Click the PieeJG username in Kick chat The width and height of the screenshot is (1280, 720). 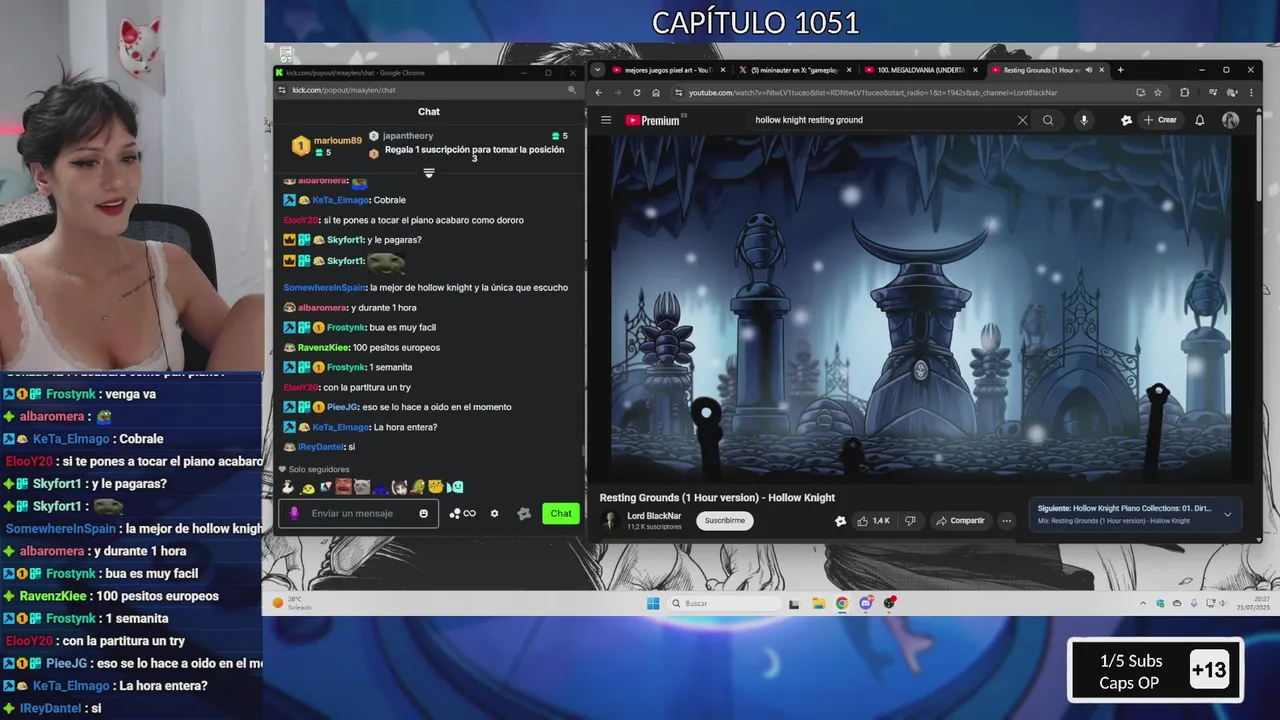click(342, 407)
